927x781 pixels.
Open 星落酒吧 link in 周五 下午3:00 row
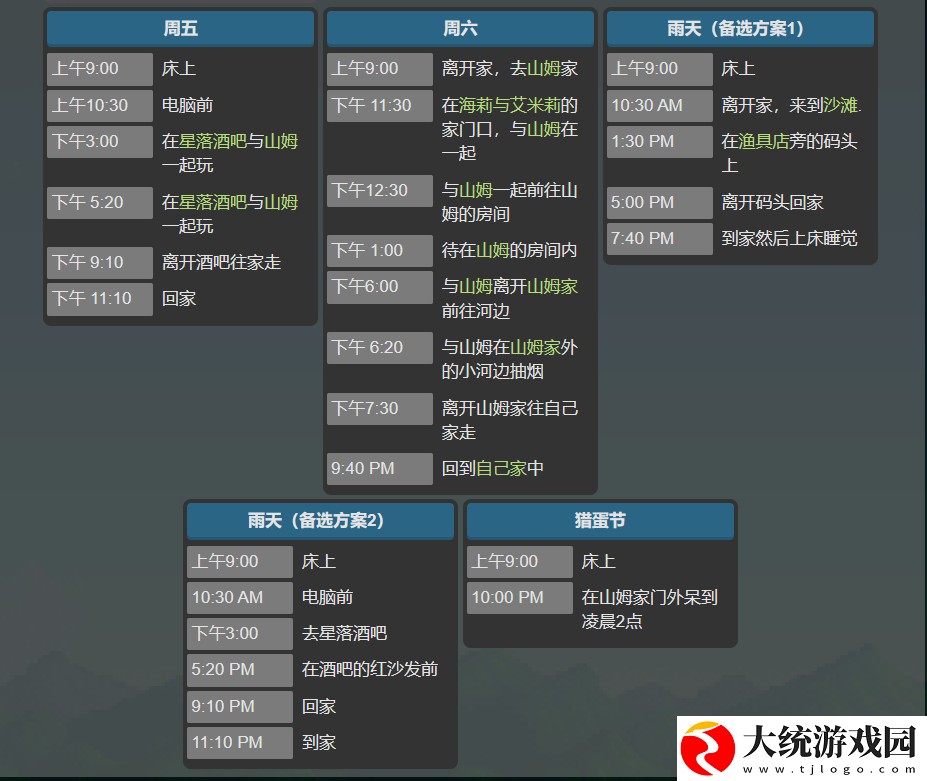[213, 141]
